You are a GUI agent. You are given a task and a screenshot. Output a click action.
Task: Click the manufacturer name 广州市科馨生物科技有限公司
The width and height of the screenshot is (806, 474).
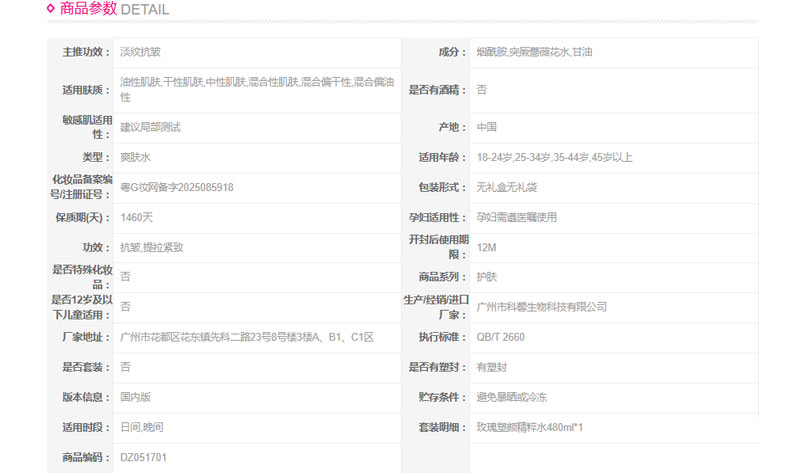[541, 307]
